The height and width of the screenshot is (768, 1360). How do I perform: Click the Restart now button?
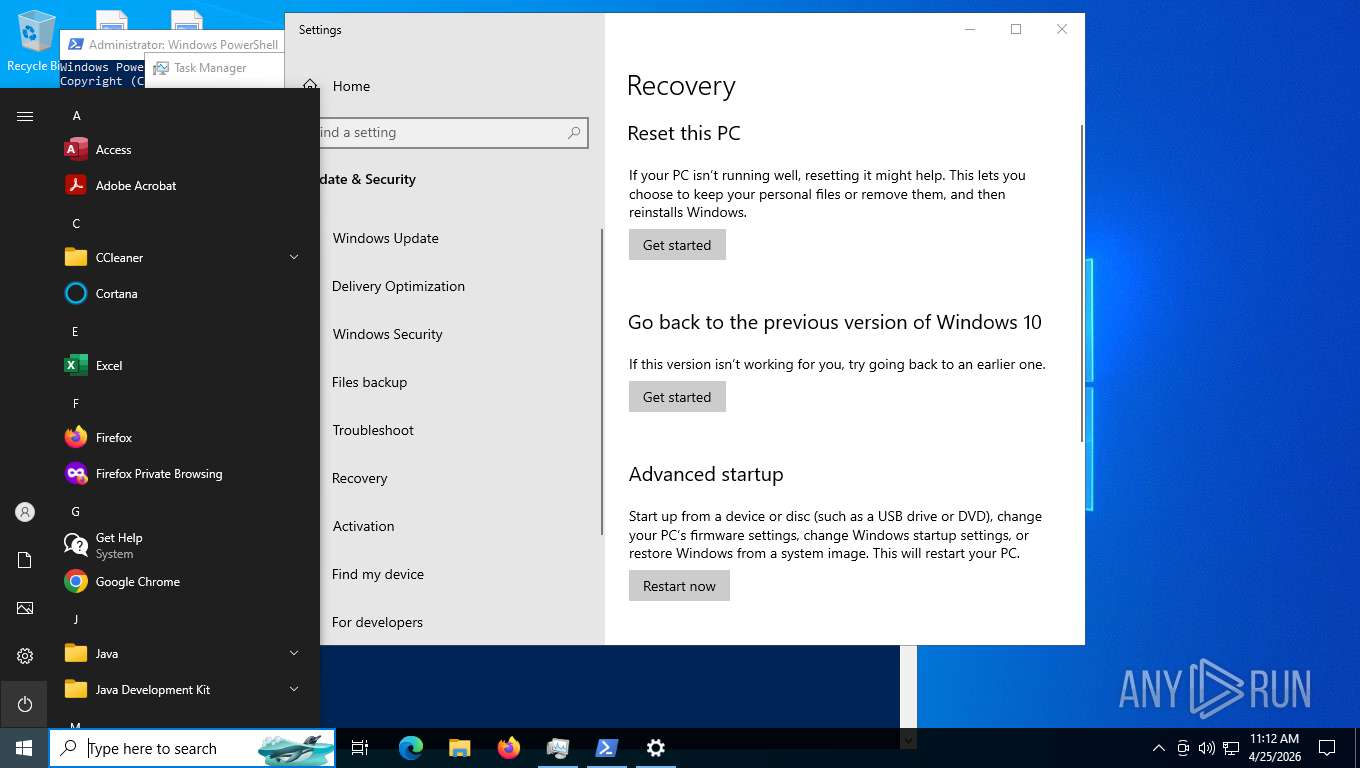[x=679, y=586]
